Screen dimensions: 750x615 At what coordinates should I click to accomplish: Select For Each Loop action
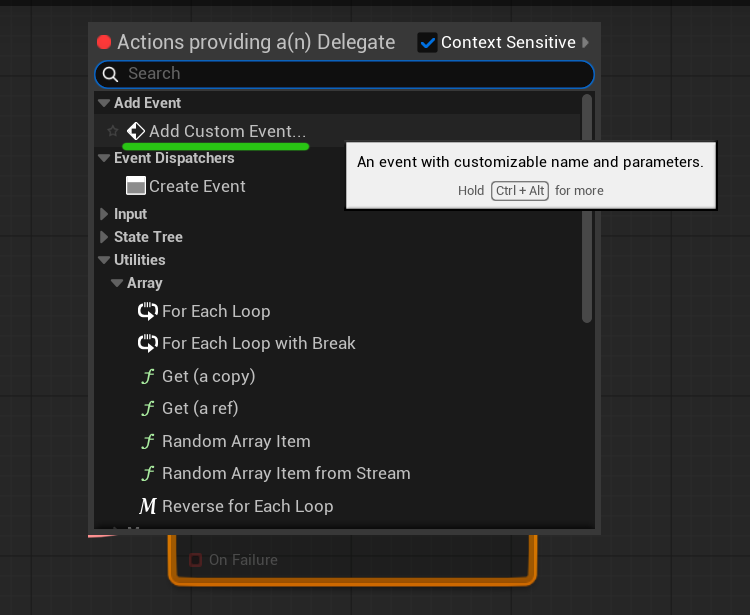(216, 311)
